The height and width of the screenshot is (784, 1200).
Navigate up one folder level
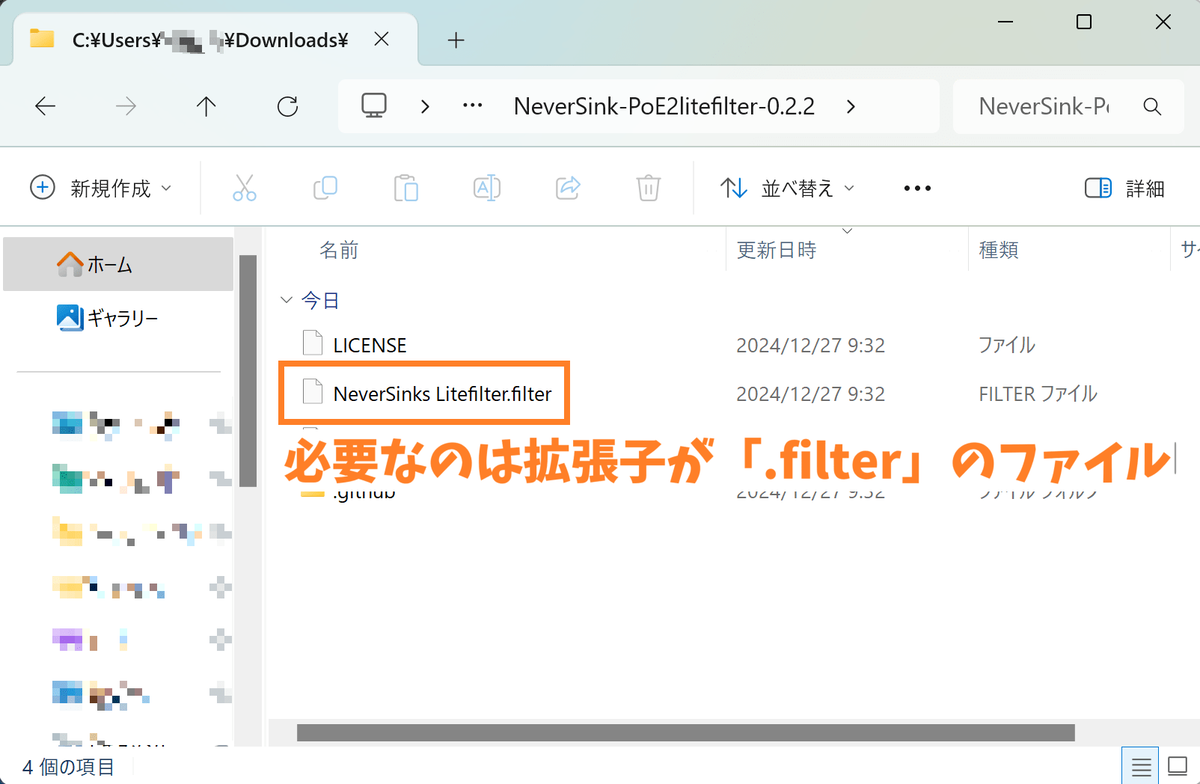[x=206, y=107]
